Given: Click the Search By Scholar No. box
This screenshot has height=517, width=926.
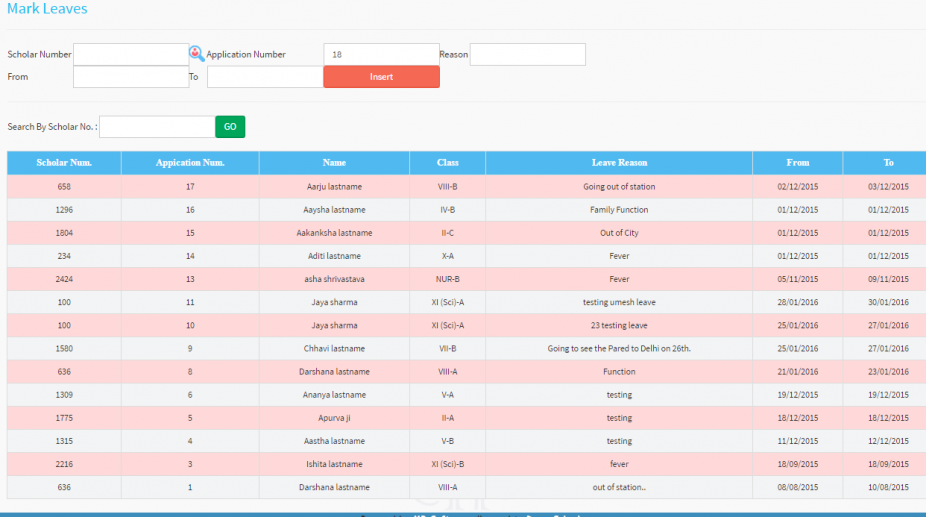Looking at the screenshot, I should (157, 127).
